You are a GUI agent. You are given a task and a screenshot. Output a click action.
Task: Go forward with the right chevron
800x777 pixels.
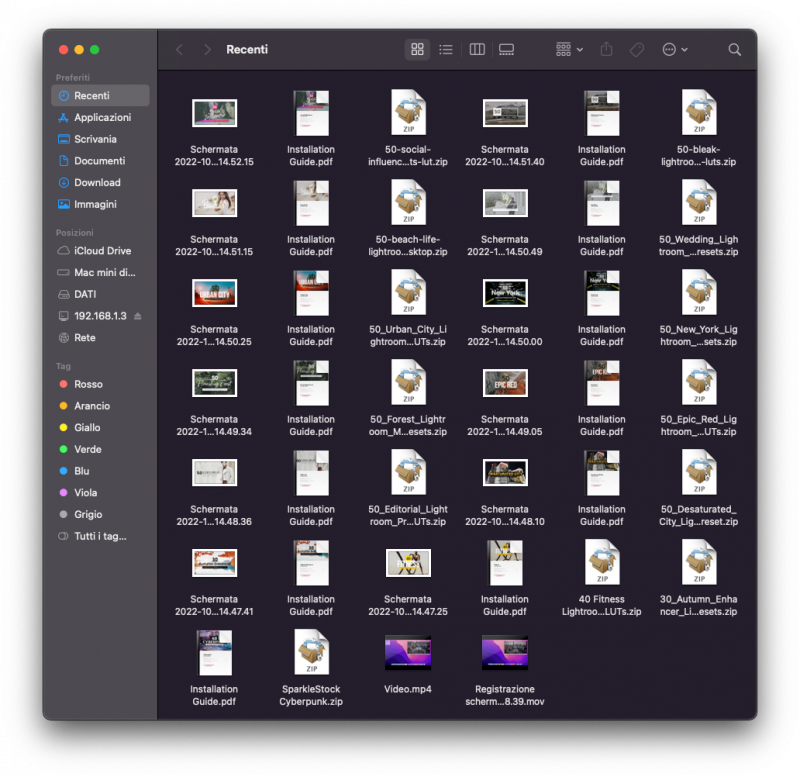(x=207, y=49)
